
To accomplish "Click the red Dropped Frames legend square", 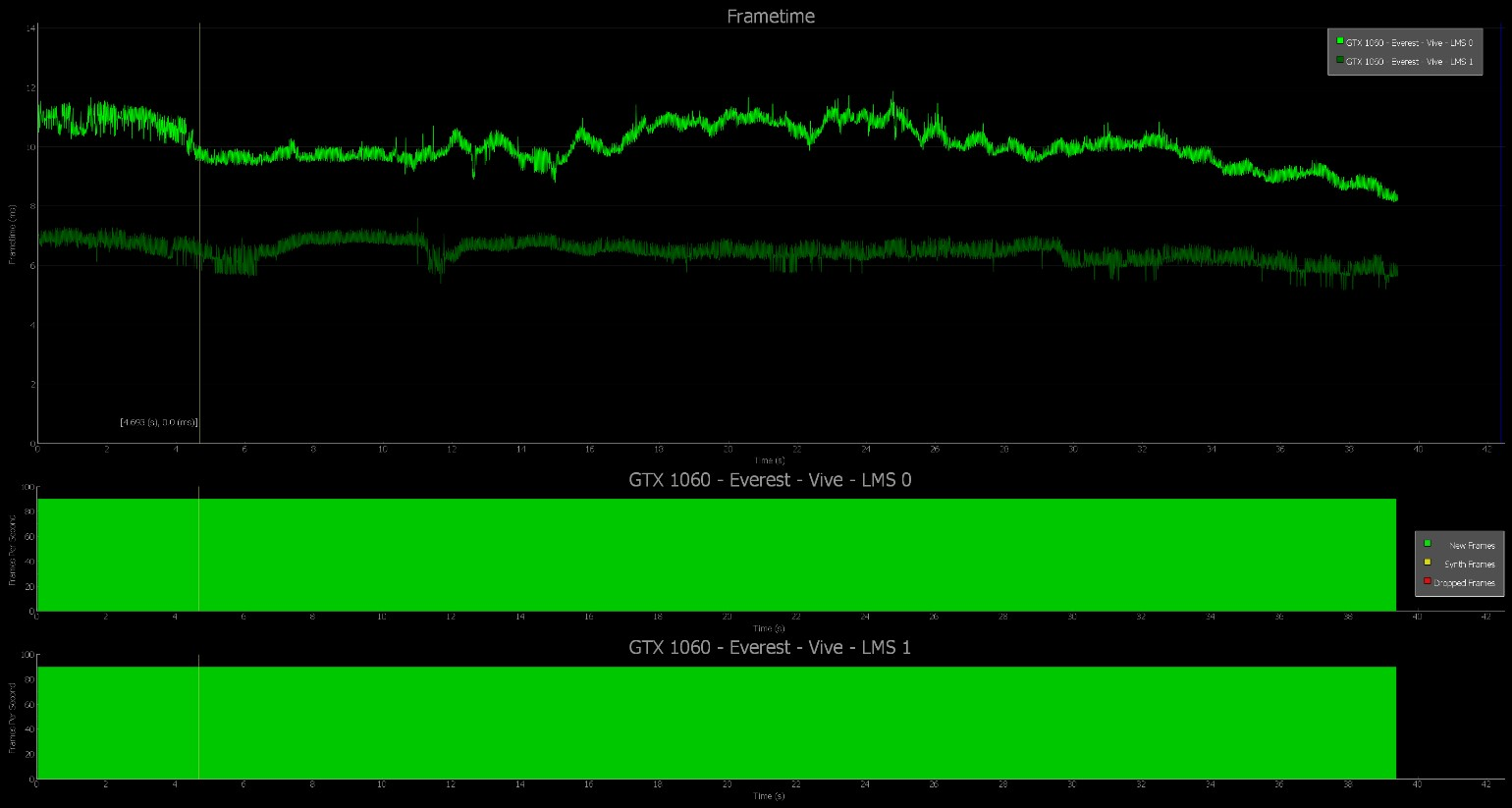I will pos(1428,581).
